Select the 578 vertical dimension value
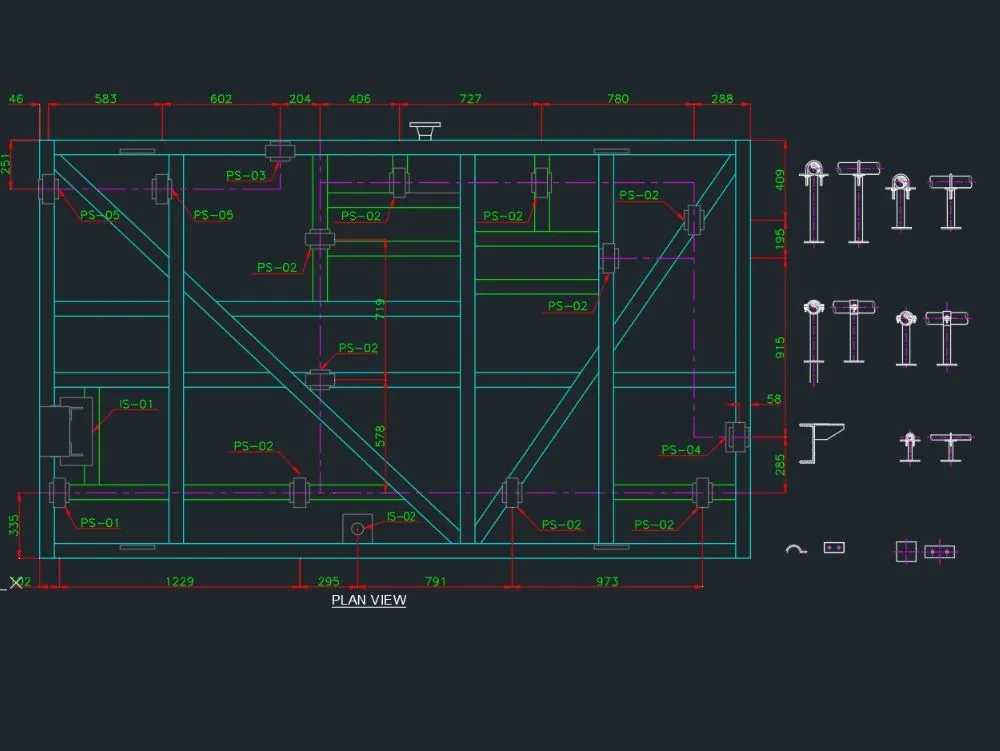Viewport: 1000px width, 751px height. pyautogui.click(x=379, y=436)
